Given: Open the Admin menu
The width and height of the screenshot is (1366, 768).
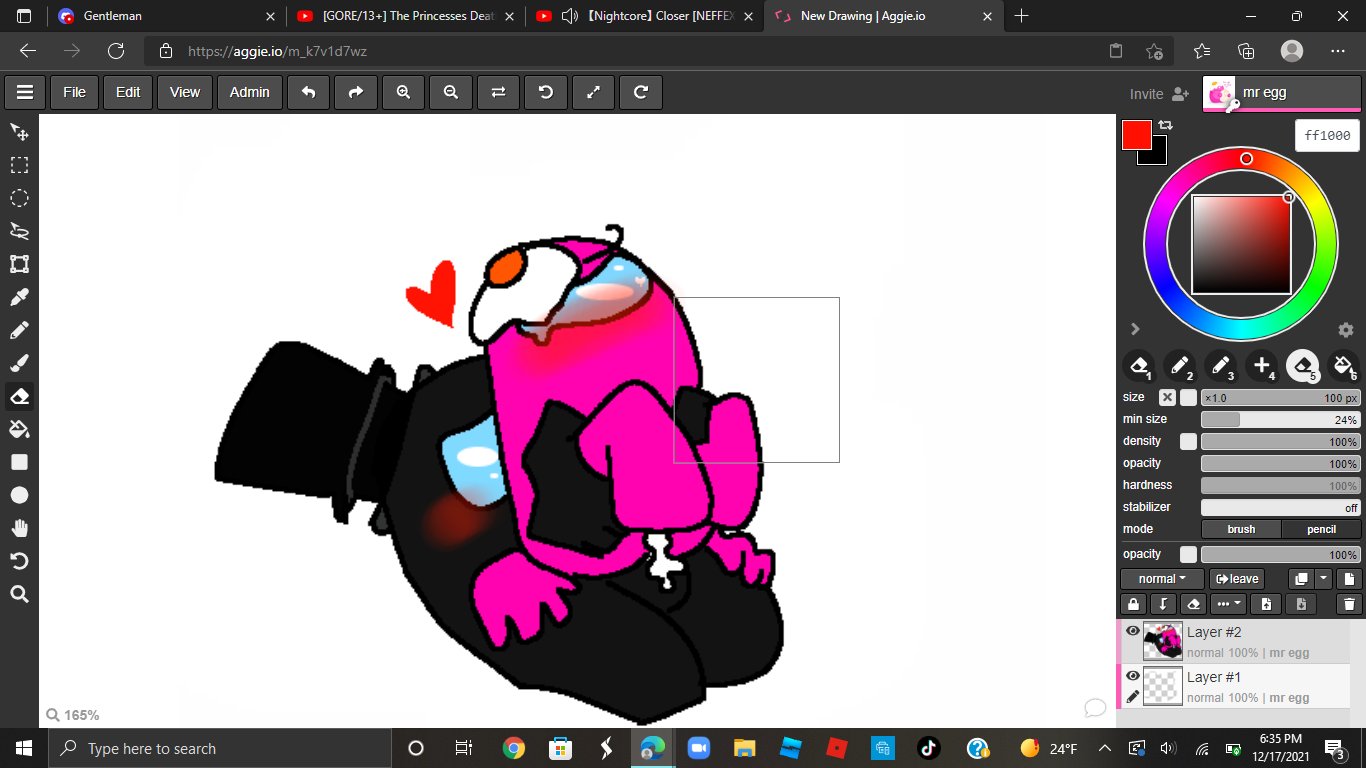Looking at the screenshot, I should 249,92.
